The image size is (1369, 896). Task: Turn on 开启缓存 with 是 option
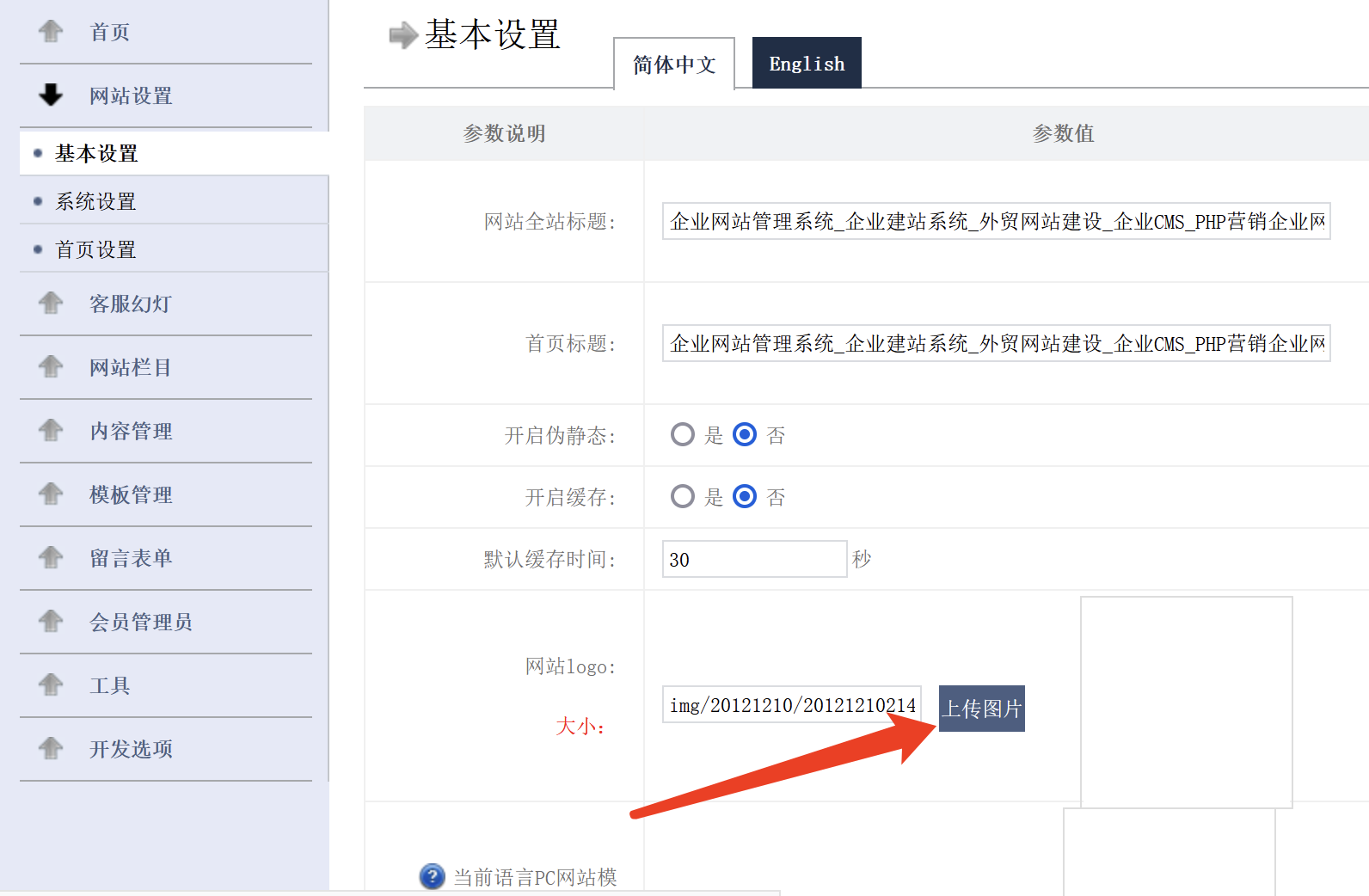coord(683,497)
